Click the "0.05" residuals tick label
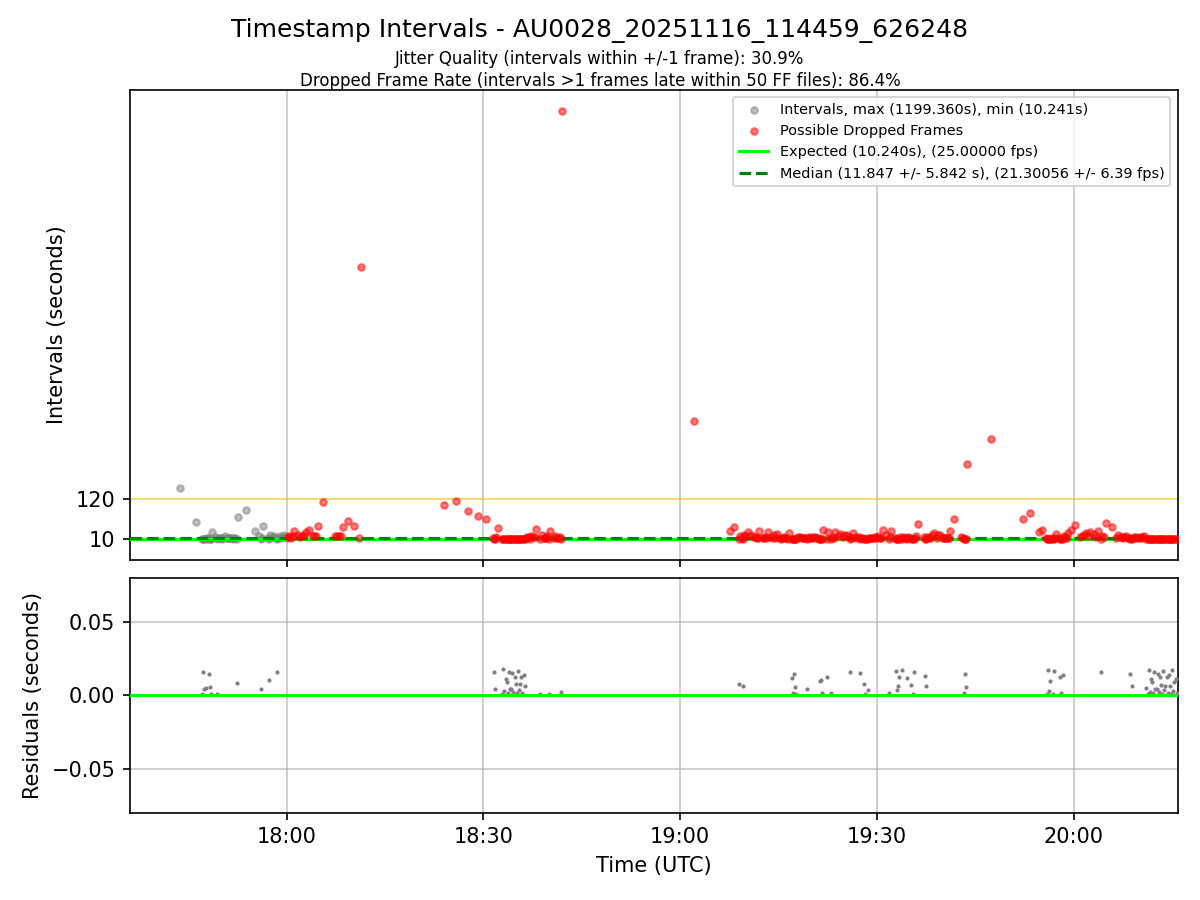The image size is (1200, 900). pyautogui.click(x=93, y=622)
